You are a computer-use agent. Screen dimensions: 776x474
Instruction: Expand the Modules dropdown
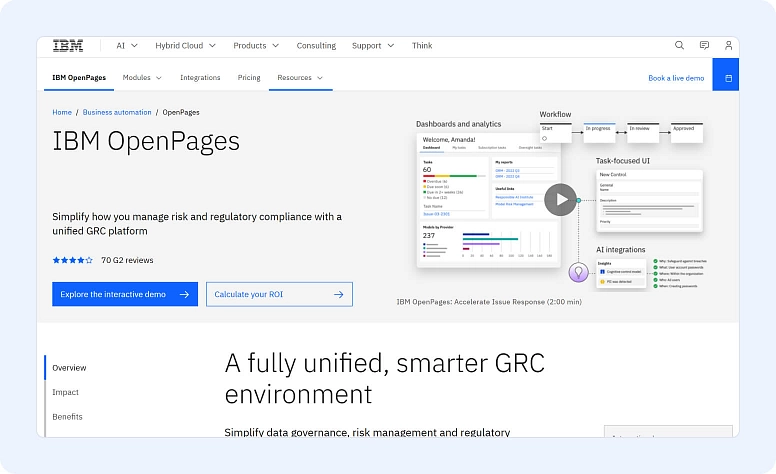point(142,78)
